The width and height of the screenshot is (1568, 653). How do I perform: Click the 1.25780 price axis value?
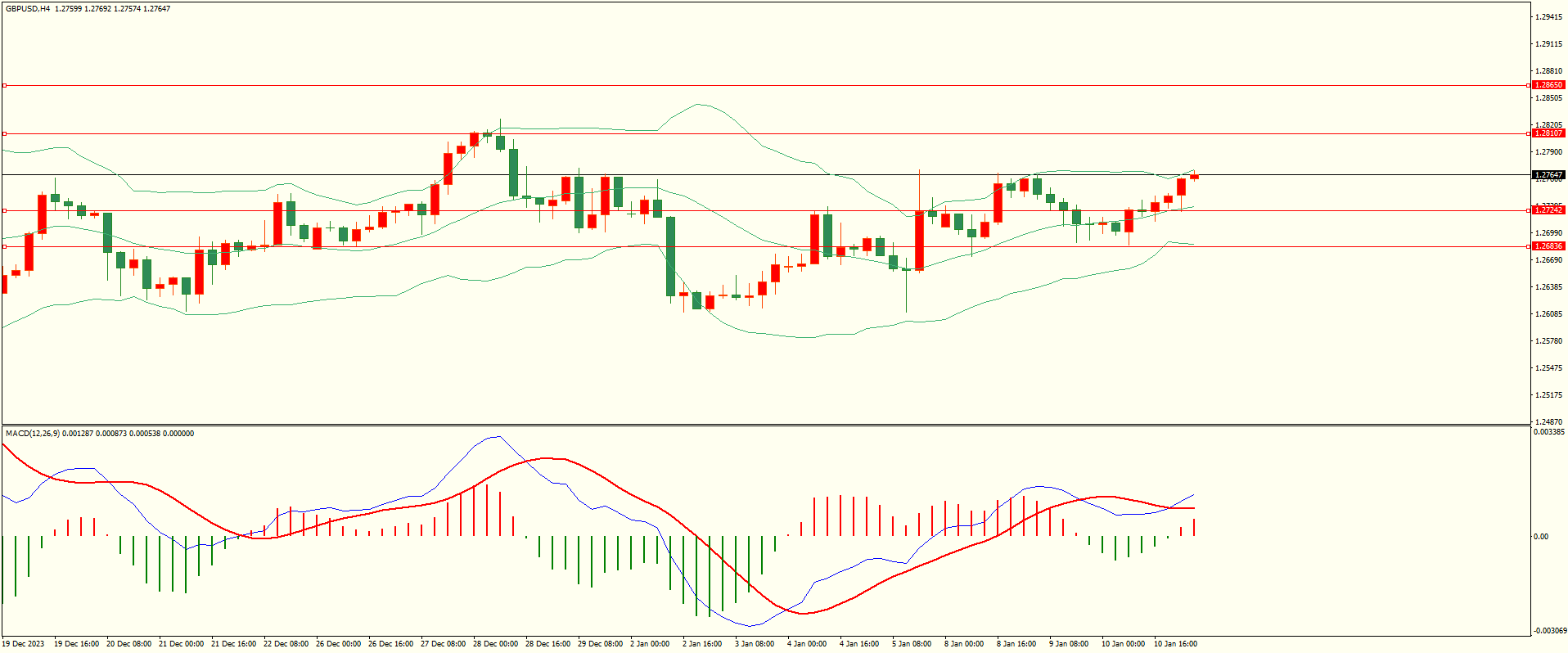1549,341
